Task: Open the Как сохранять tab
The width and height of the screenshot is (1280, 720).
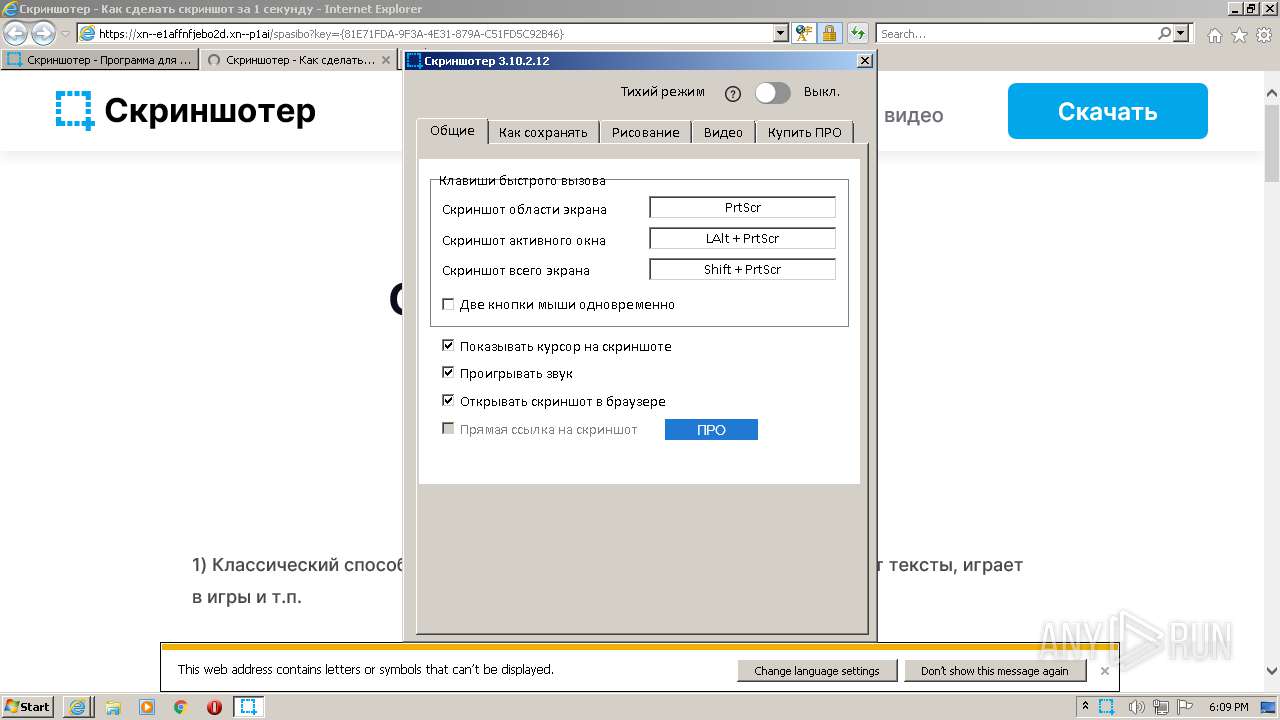Action: [543, 132]
